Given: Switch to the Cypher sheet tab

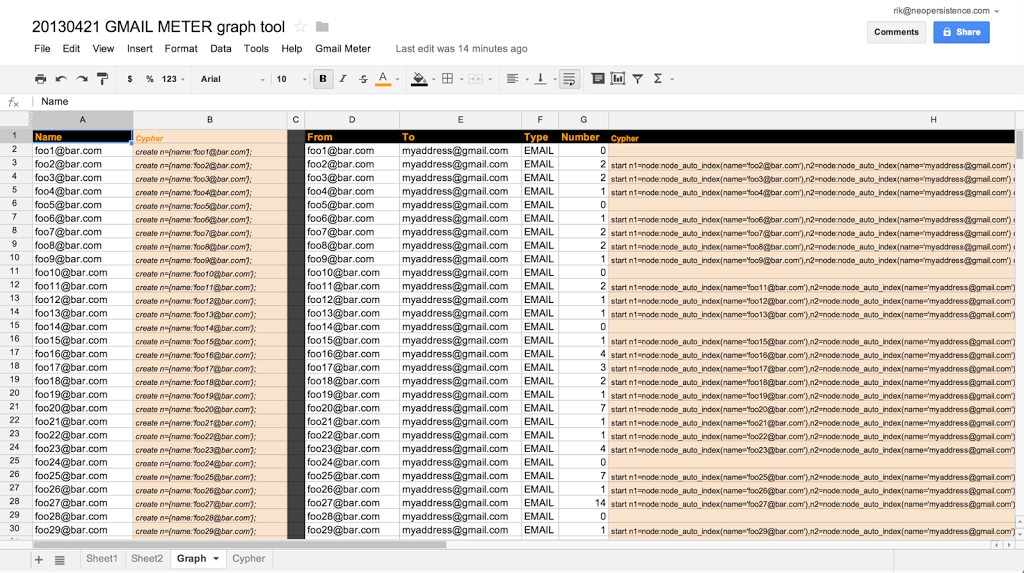Looking at the screenshot, I should click(249, 559).
